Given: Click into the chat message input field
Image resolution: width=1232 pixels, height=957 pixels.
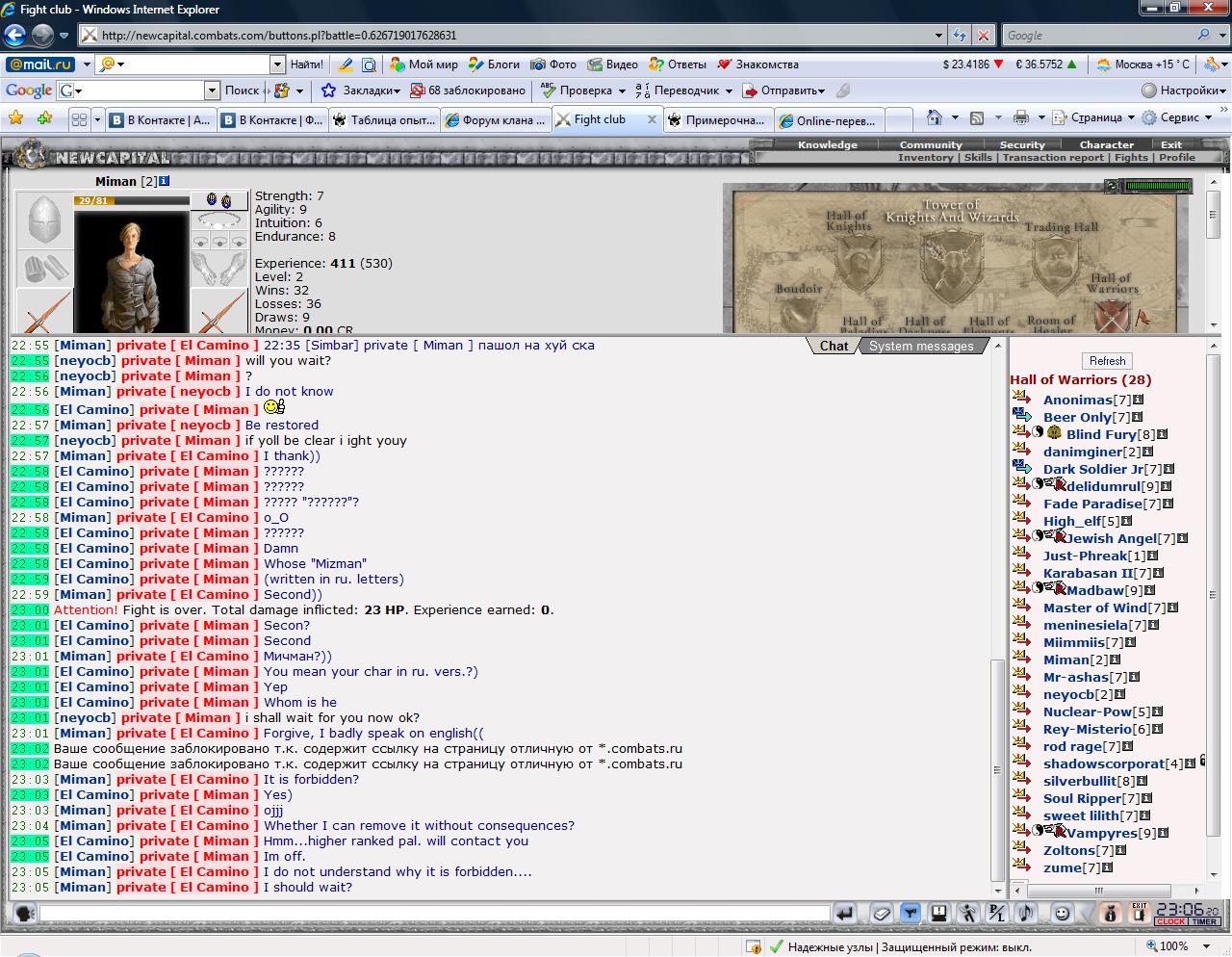Looking at the screenshot, I should point(434,913).
